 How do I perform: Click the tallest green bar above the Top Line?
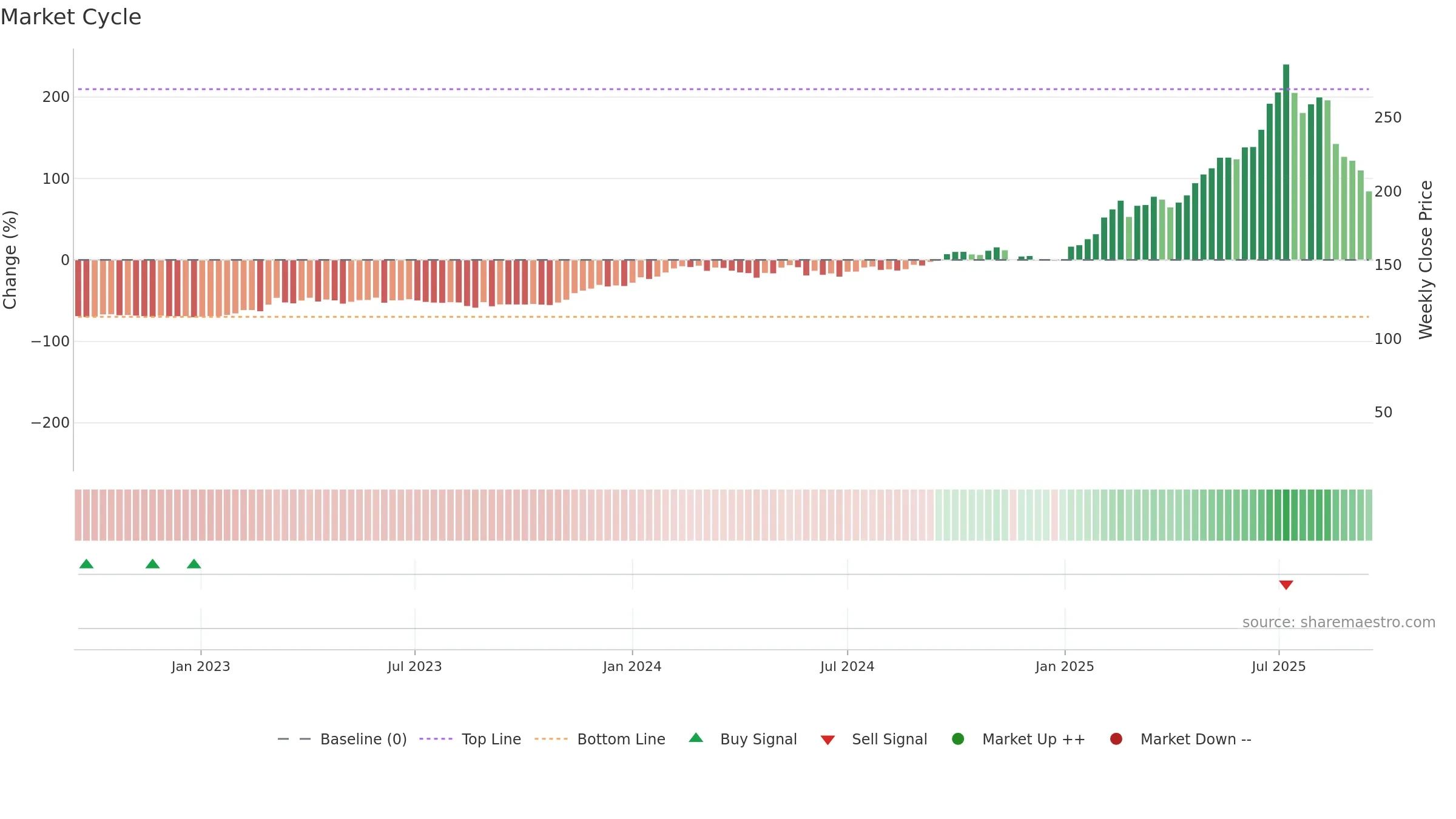[x=1286, y=162]
